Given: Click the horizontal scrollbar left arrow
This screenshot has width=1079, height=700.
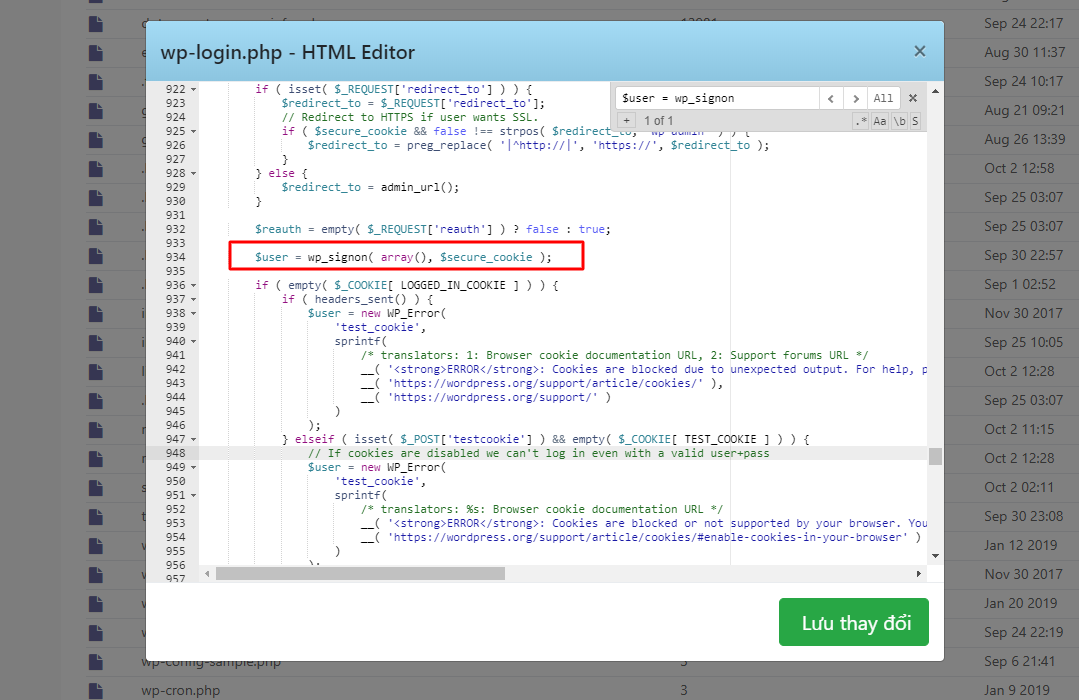Looking at the screenshot, I should [207, 573].
